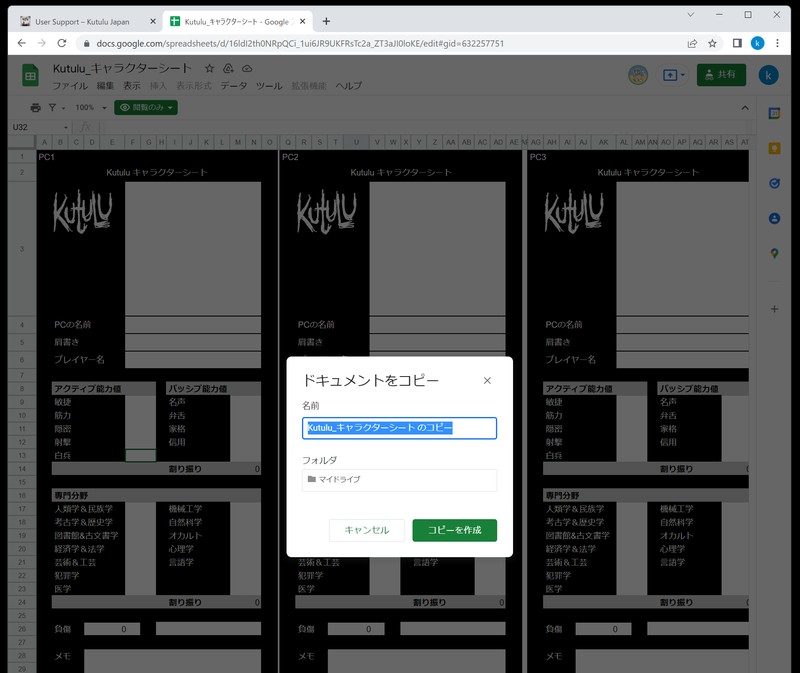Click the move to folder icon
Image resolution: width=800 pixels, height=673 pixels.
tap(228, 68)
